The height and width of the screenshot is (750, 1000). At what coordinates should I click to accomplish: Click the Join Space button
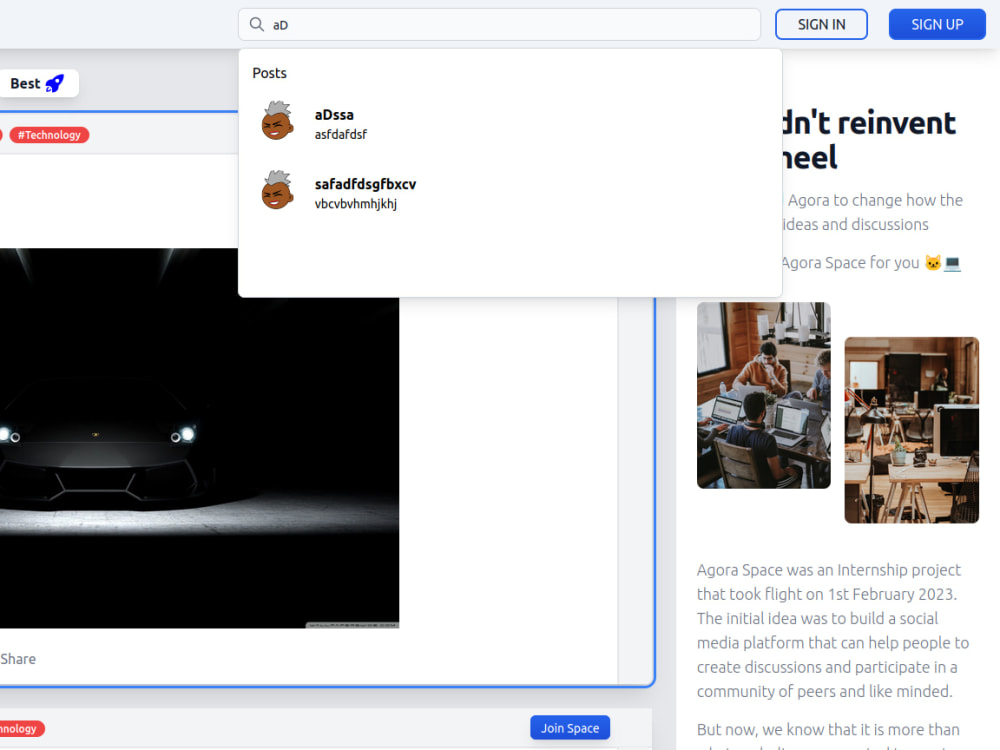pyautogui.click(x=570, y=728)
